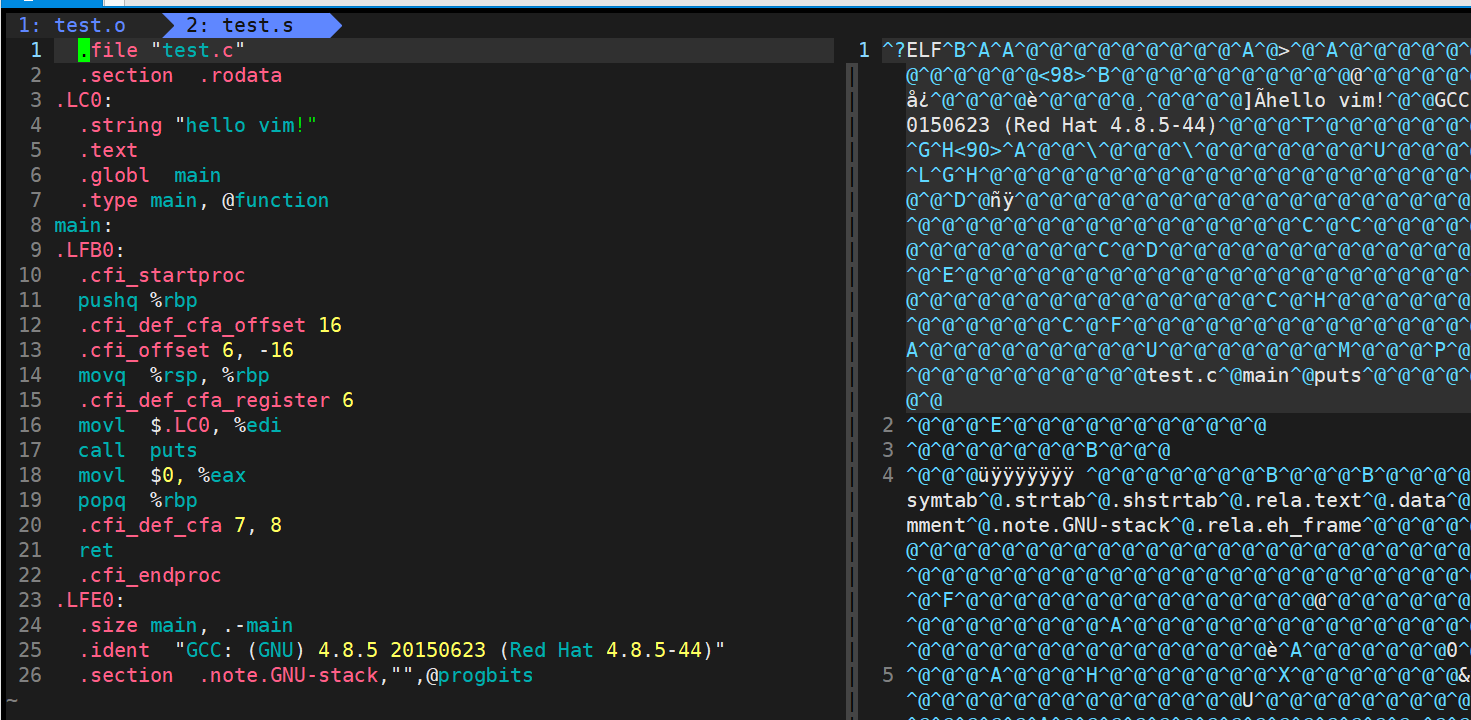Click the '.LFE0:' label
Image resolution: width=1471 pixels, height=720 pixels.
[x=91, y=600]
